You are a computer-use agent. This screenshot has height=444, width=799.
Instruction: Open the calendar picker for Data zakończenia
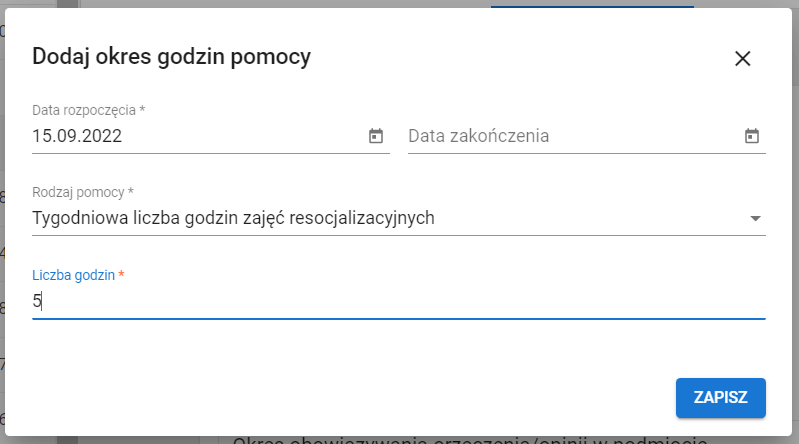(x=752, y=136)
